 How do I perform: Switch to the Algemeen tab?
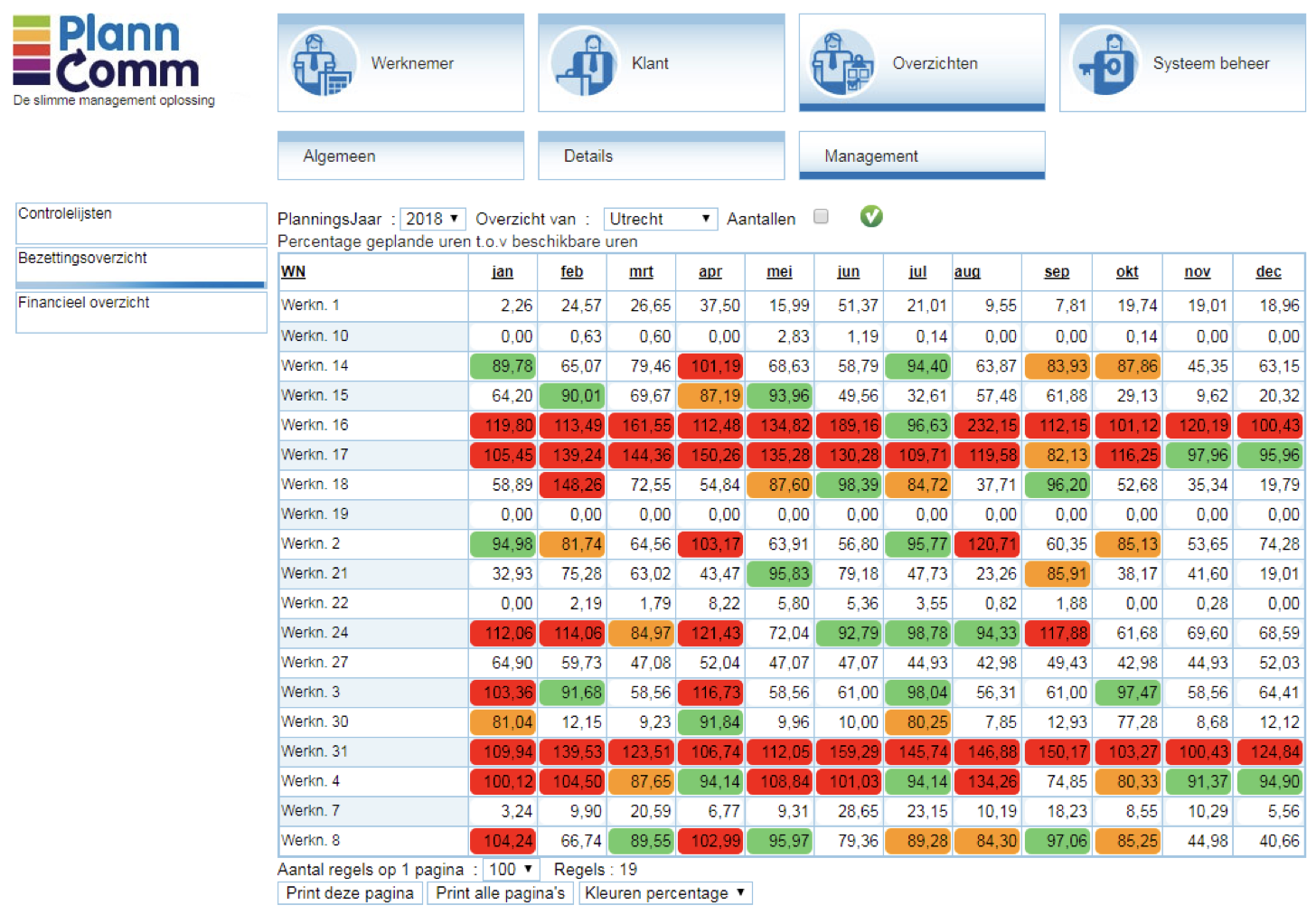[x=400, y=156]
